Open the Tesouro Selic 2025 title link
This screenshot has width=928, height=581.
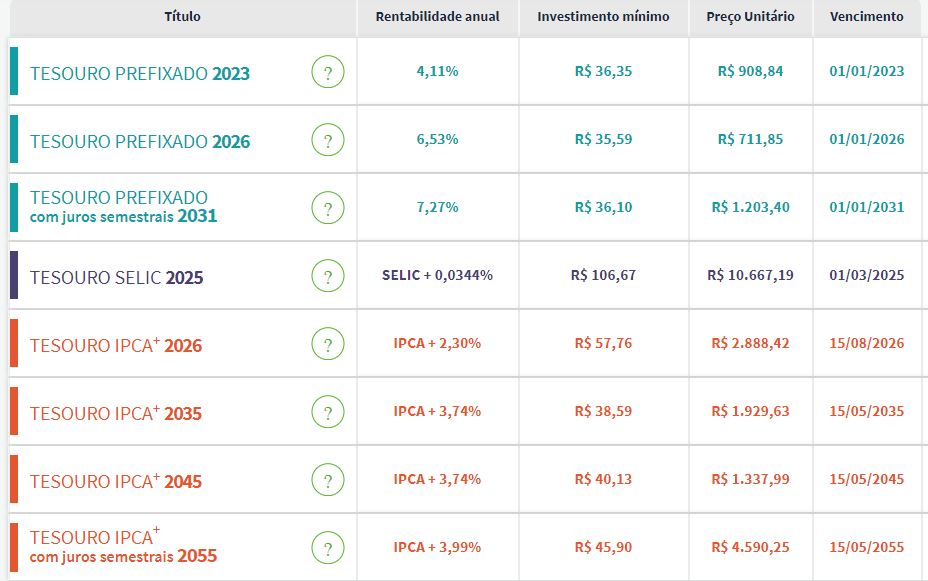click(117, 278)
